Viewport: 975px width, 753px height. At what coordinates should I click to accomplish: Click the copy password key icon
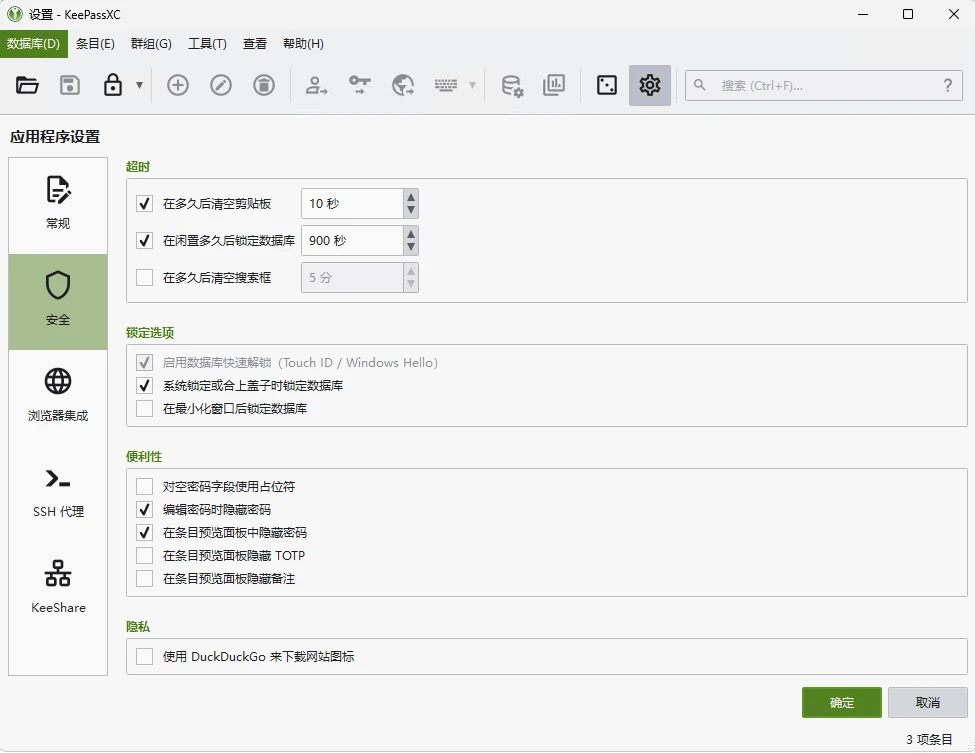[x=359, y=85]
